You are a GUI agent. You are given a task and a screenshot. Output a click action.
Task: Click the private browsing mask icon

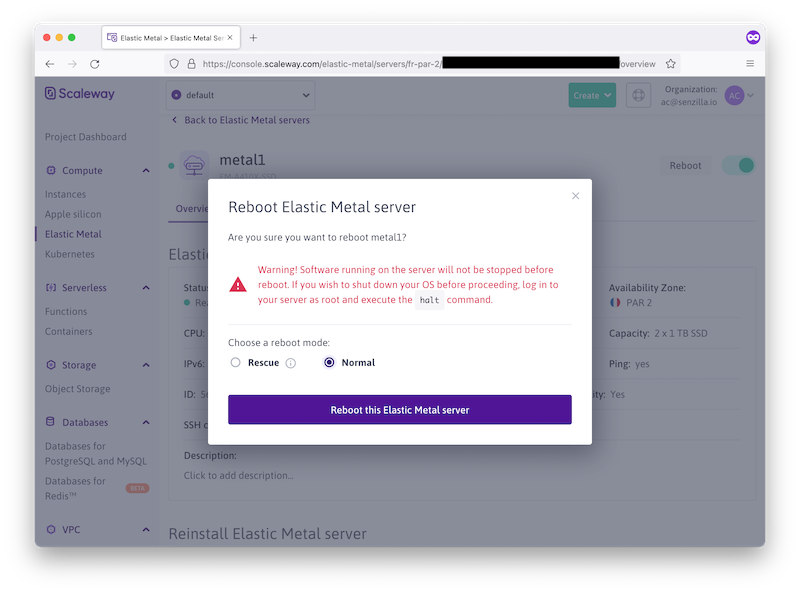[x=753, y=37]
